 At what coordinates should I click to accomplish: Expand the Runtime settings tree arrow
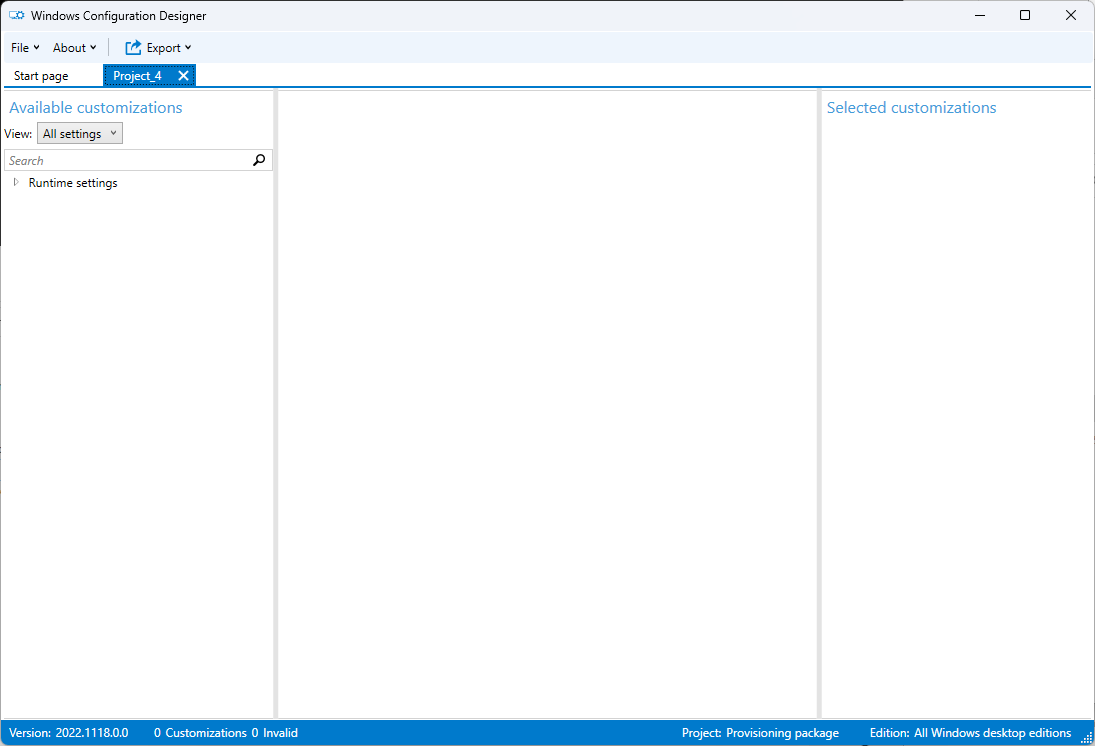pos(16,183)
